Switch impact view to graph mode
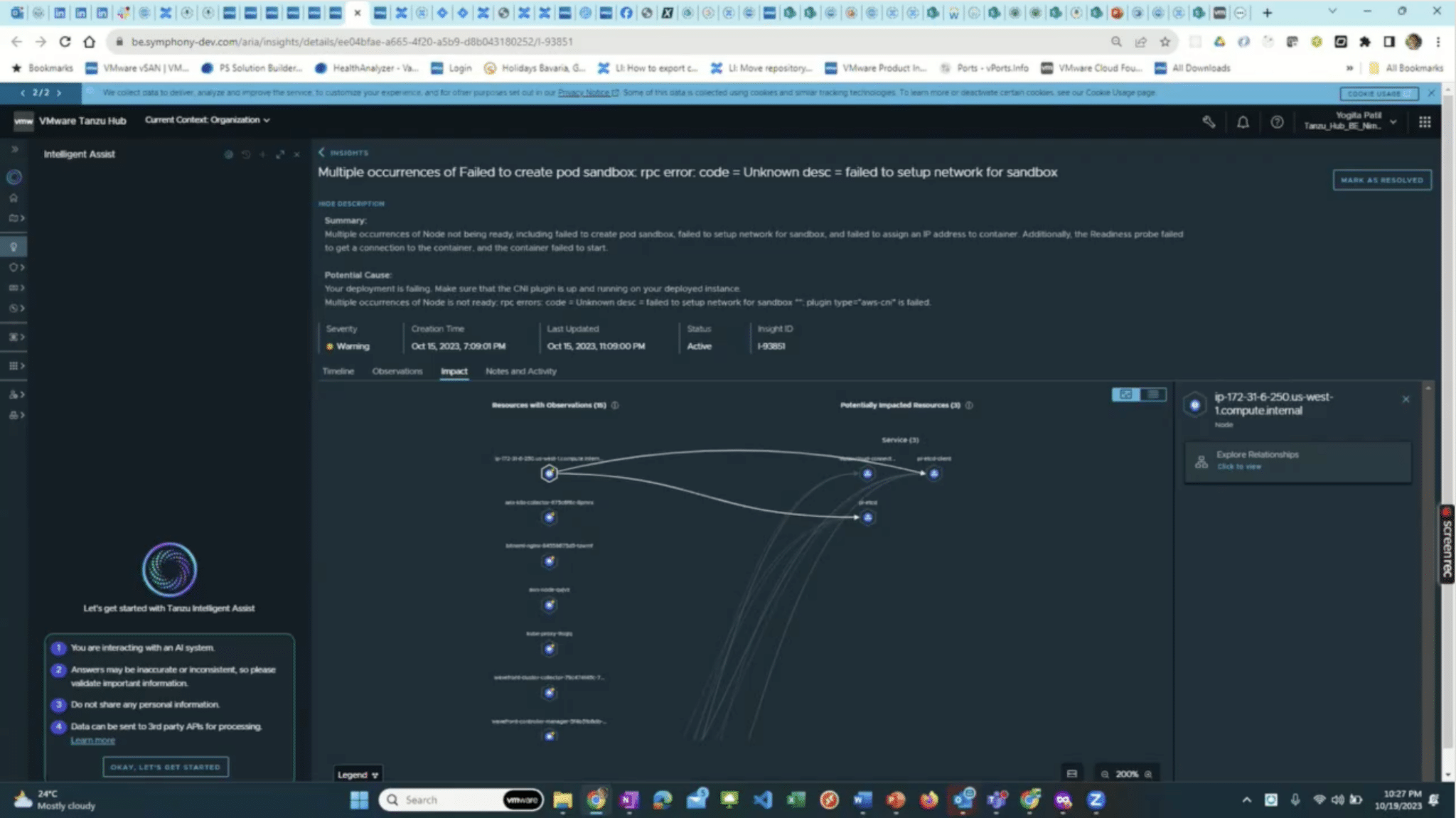This screenshot has width=1456, height=818. (1125, 394)
